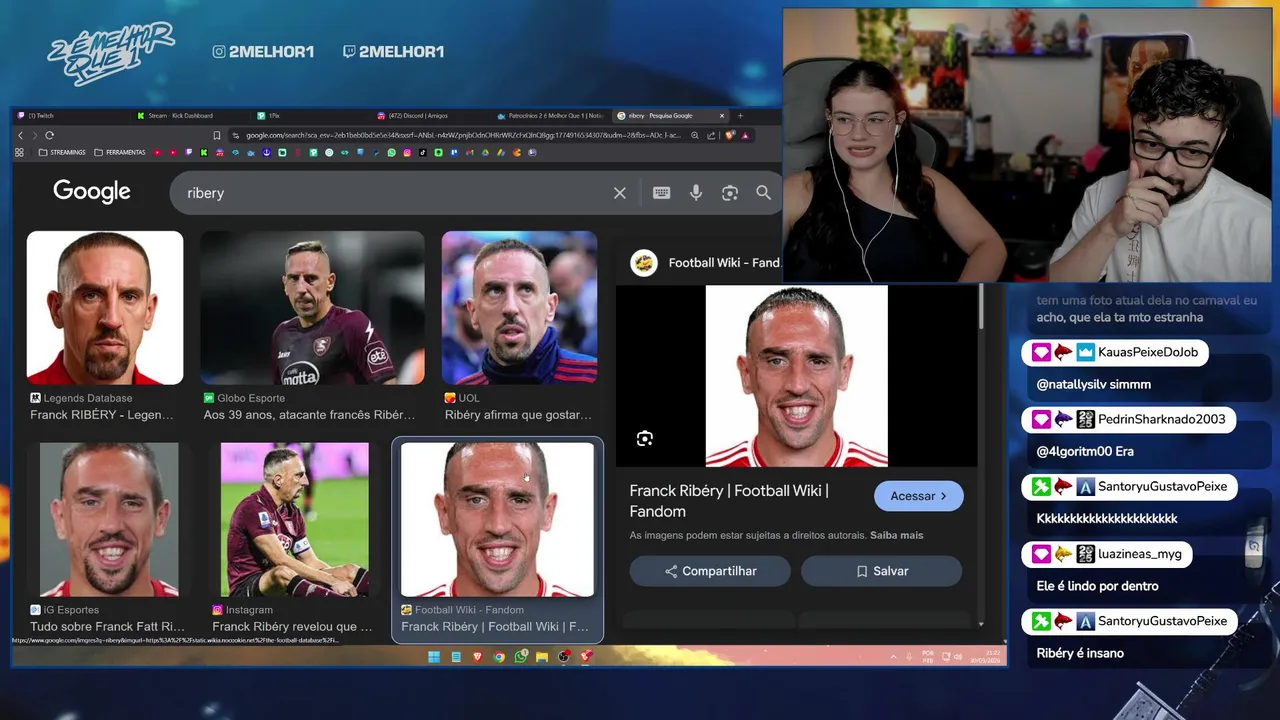Open Legends Database image result
Image resolution: width=1280 pixels, height=720 pixels.
point(105,308)
